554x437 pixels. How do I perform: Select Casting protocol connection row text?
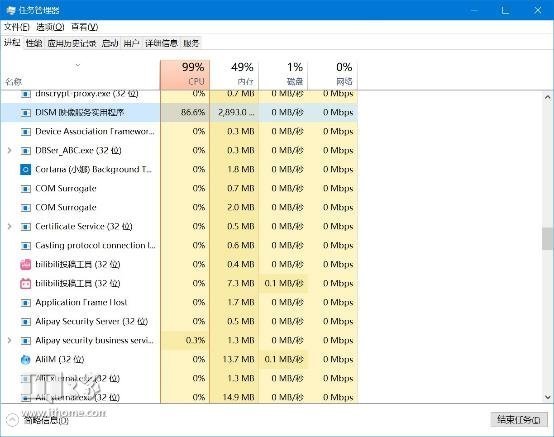(x=95, y=246)
